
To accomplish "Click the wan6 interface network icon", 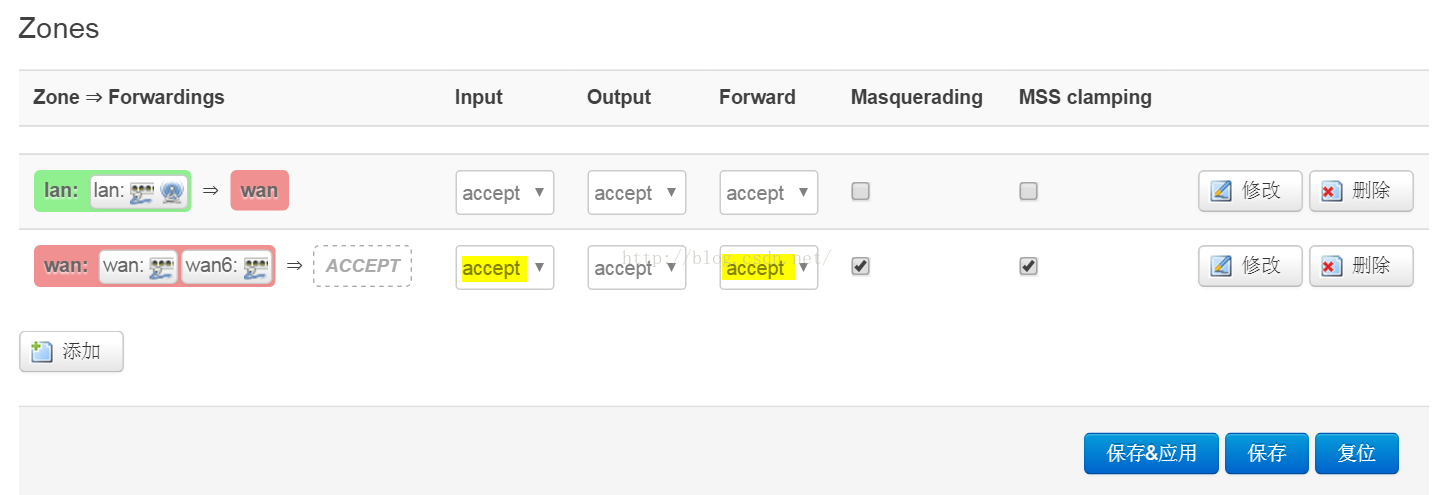I will [256, 267].
